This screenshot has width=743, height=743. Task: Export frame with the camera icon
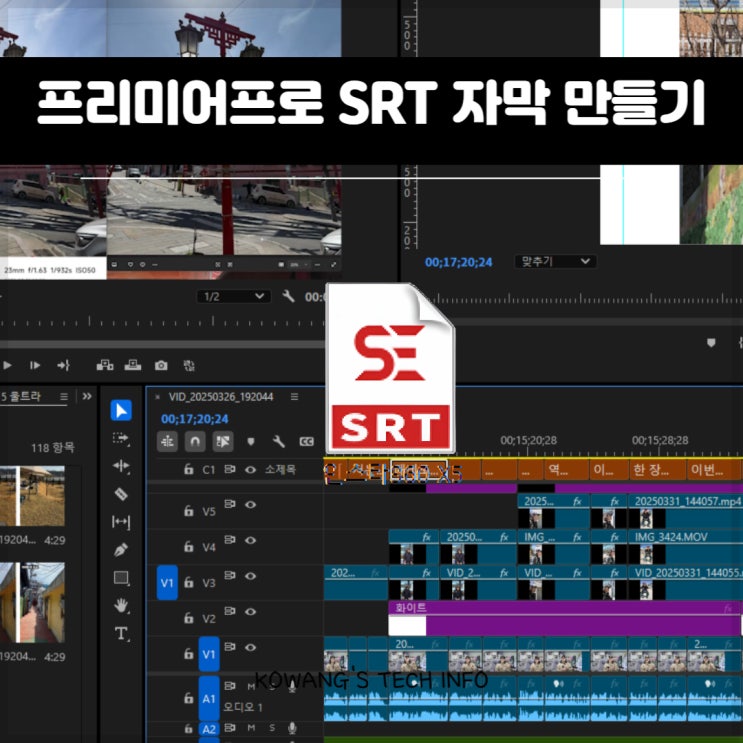161,365
